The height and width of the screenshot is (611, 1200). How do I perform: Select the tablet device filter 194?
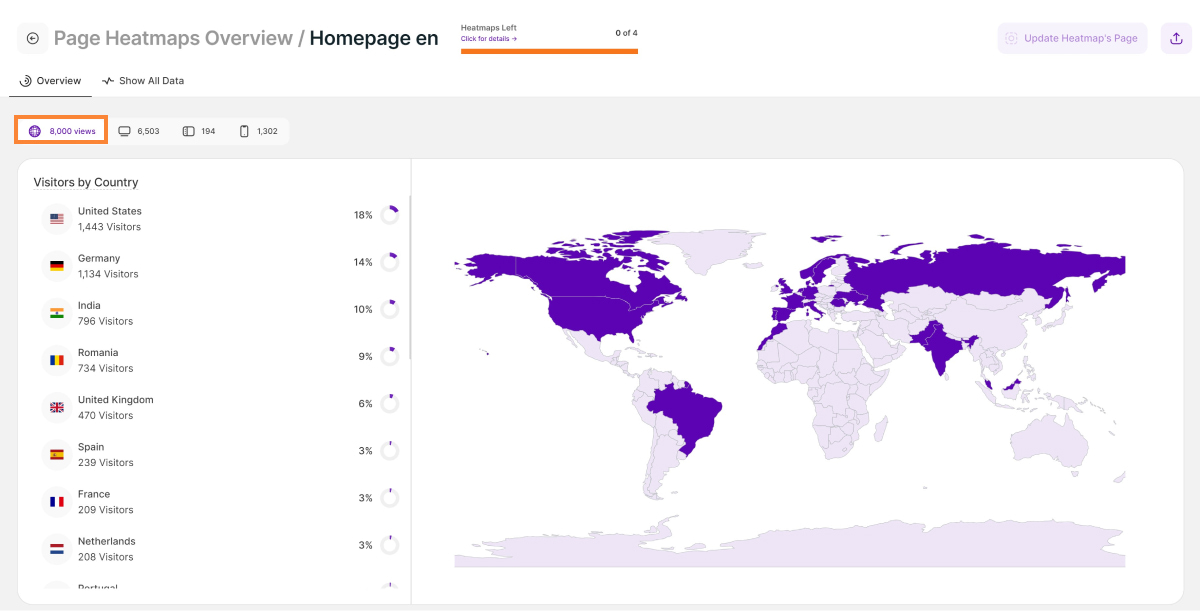pyautogui.click(x=199, y=131)
